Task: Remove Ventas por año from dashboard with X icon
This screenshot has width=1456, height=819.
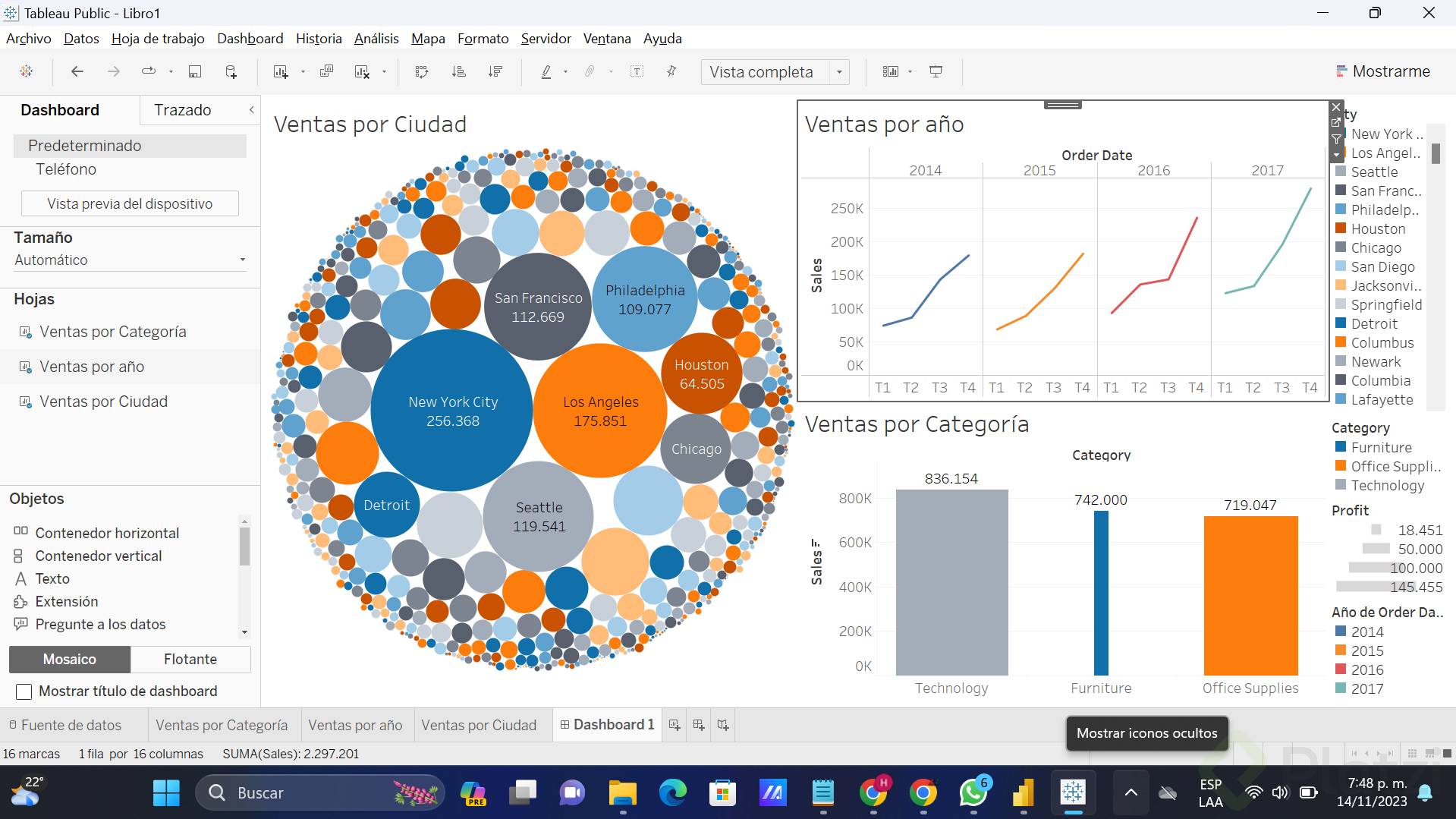Action: pyautogui.click(x=1336, y=107)
